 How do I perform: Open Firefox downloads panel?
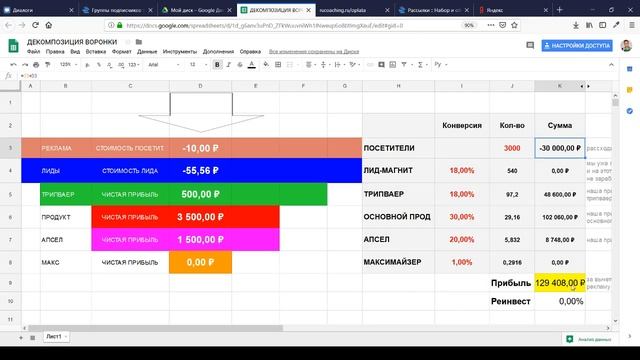576,25
